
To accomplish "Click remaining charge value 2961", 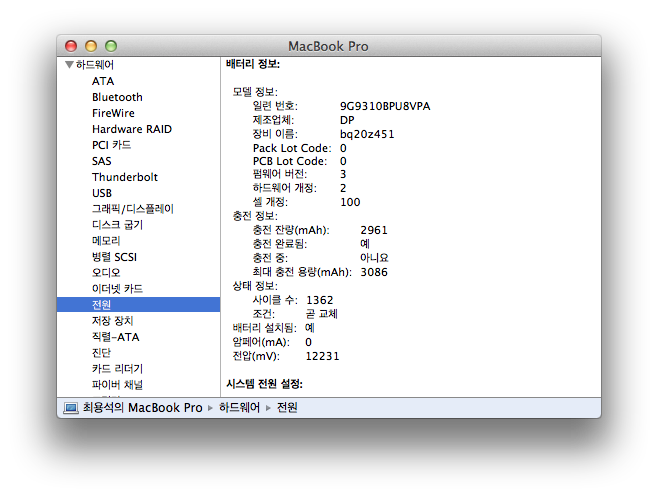I will click(x=374, y=230).
